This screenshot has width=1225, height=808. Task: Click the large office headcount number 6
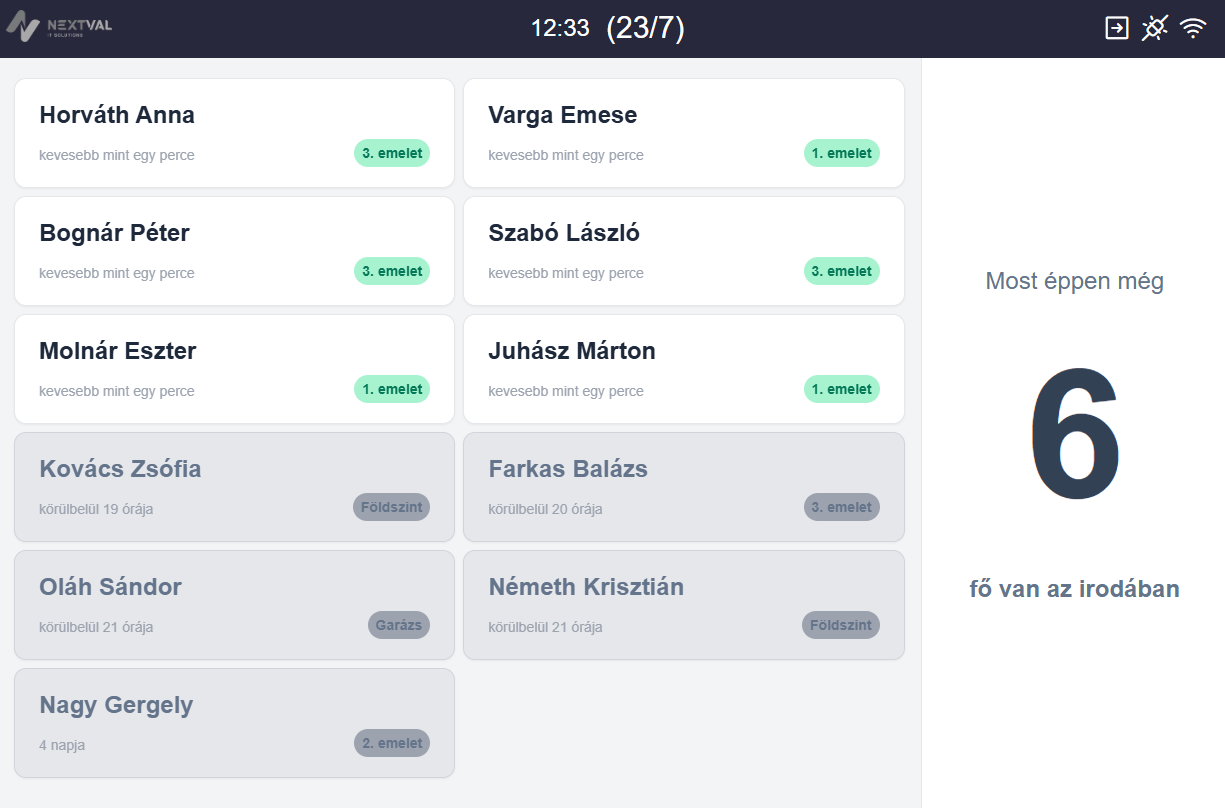1074,435
